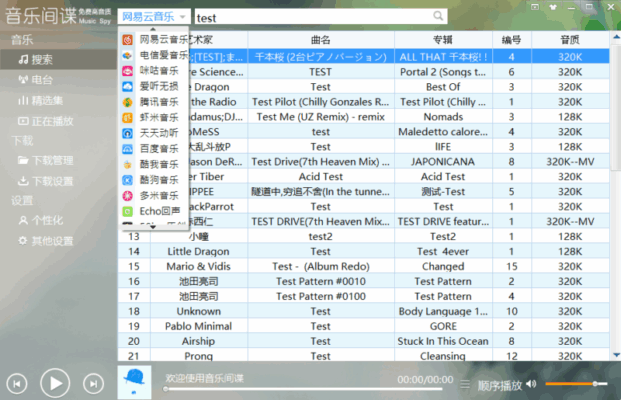621x400 pixels.
Task: Sort by the 专辑 column header
Action: click(x=443, y=40)
